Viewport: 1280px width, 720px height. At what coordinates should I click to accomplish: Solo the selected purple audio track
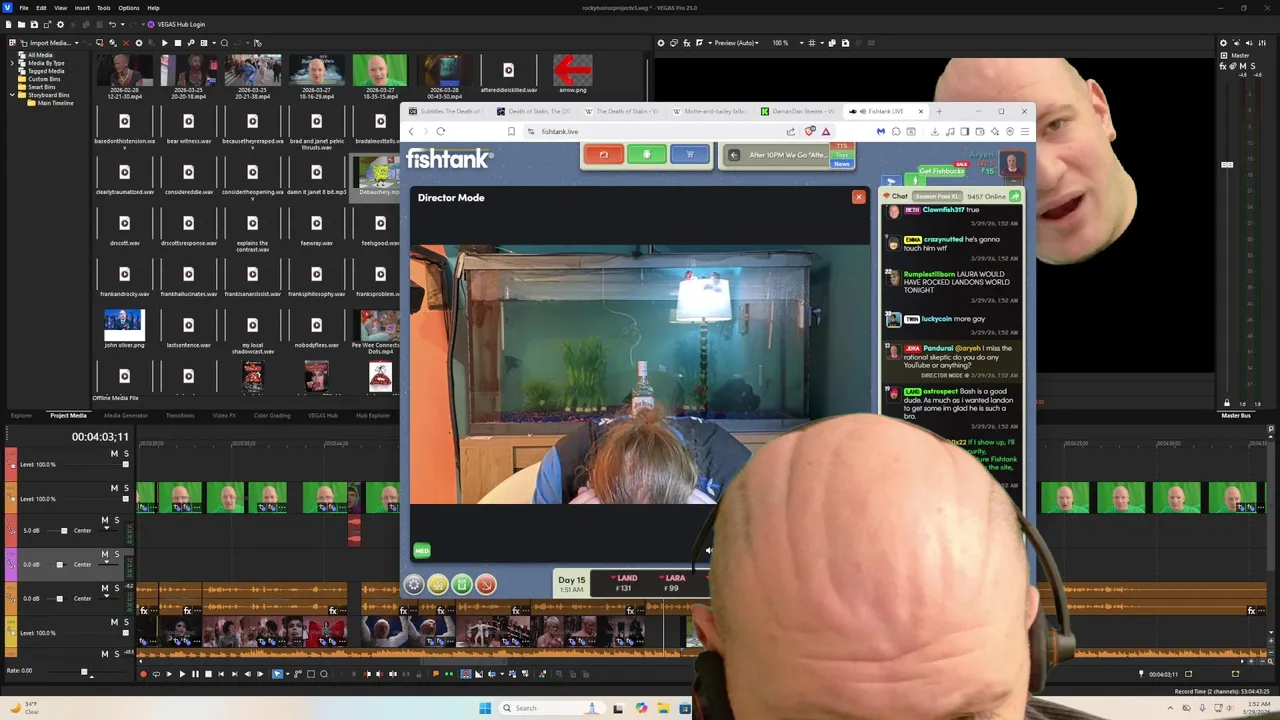[117, 554]
